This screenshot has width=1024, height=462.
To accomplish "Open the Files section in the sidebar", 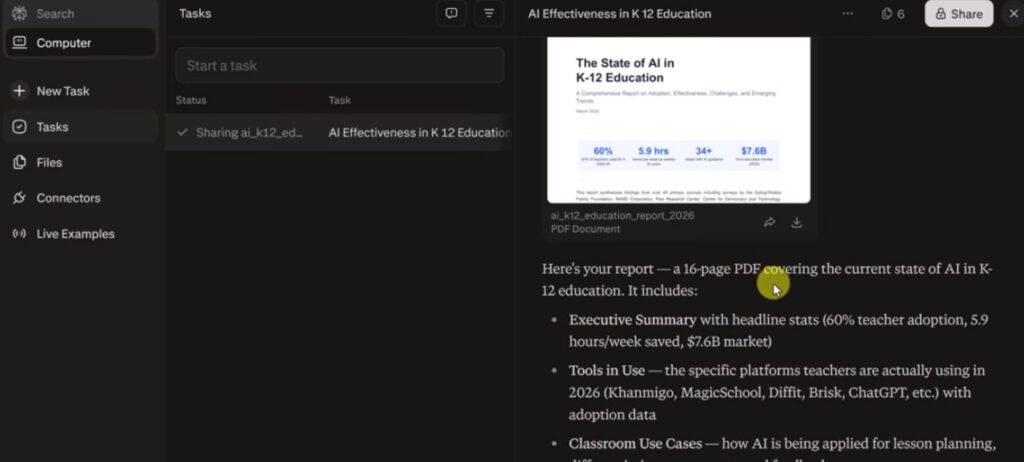I will pos(48,162).
